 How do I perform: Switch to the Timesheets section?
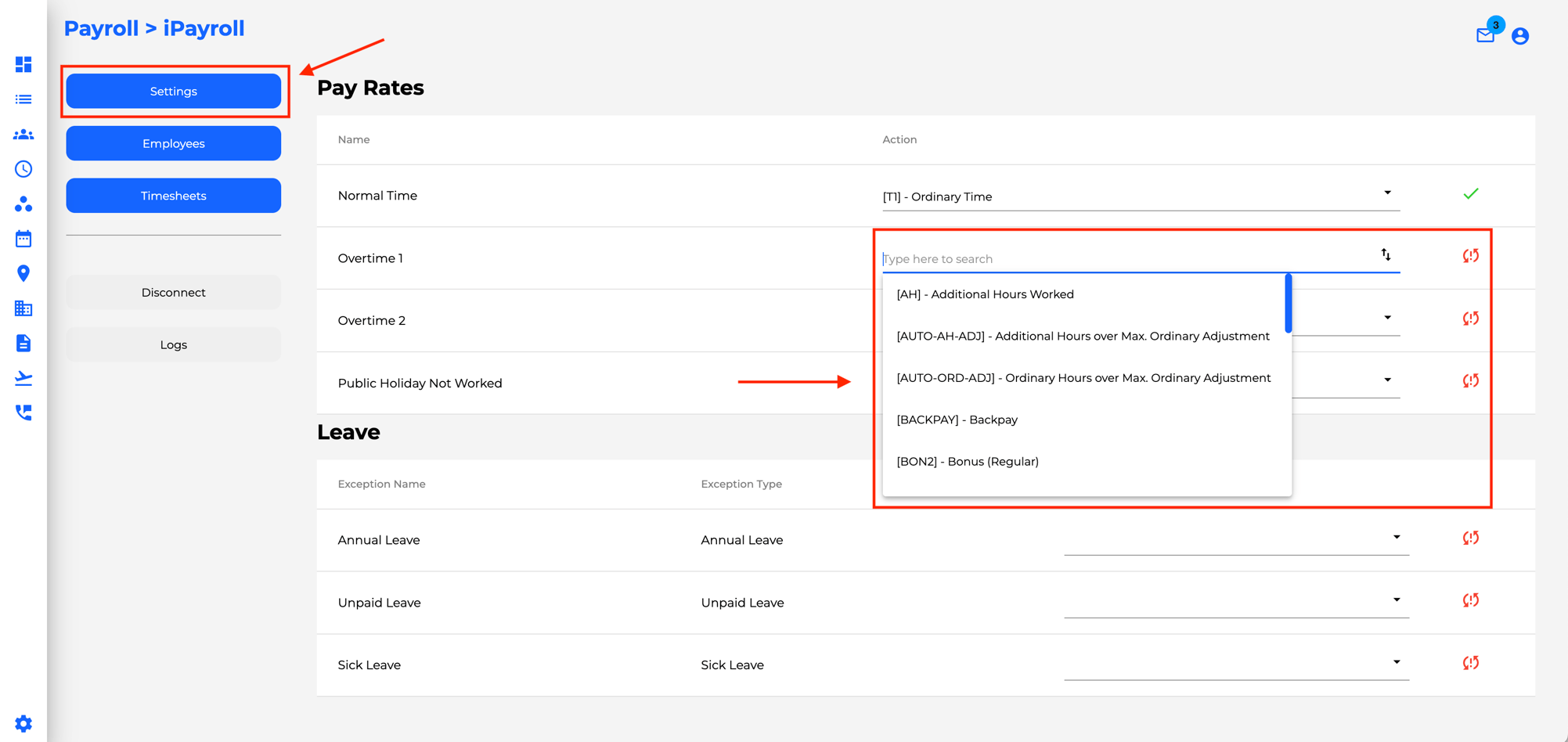pos(173,195)
